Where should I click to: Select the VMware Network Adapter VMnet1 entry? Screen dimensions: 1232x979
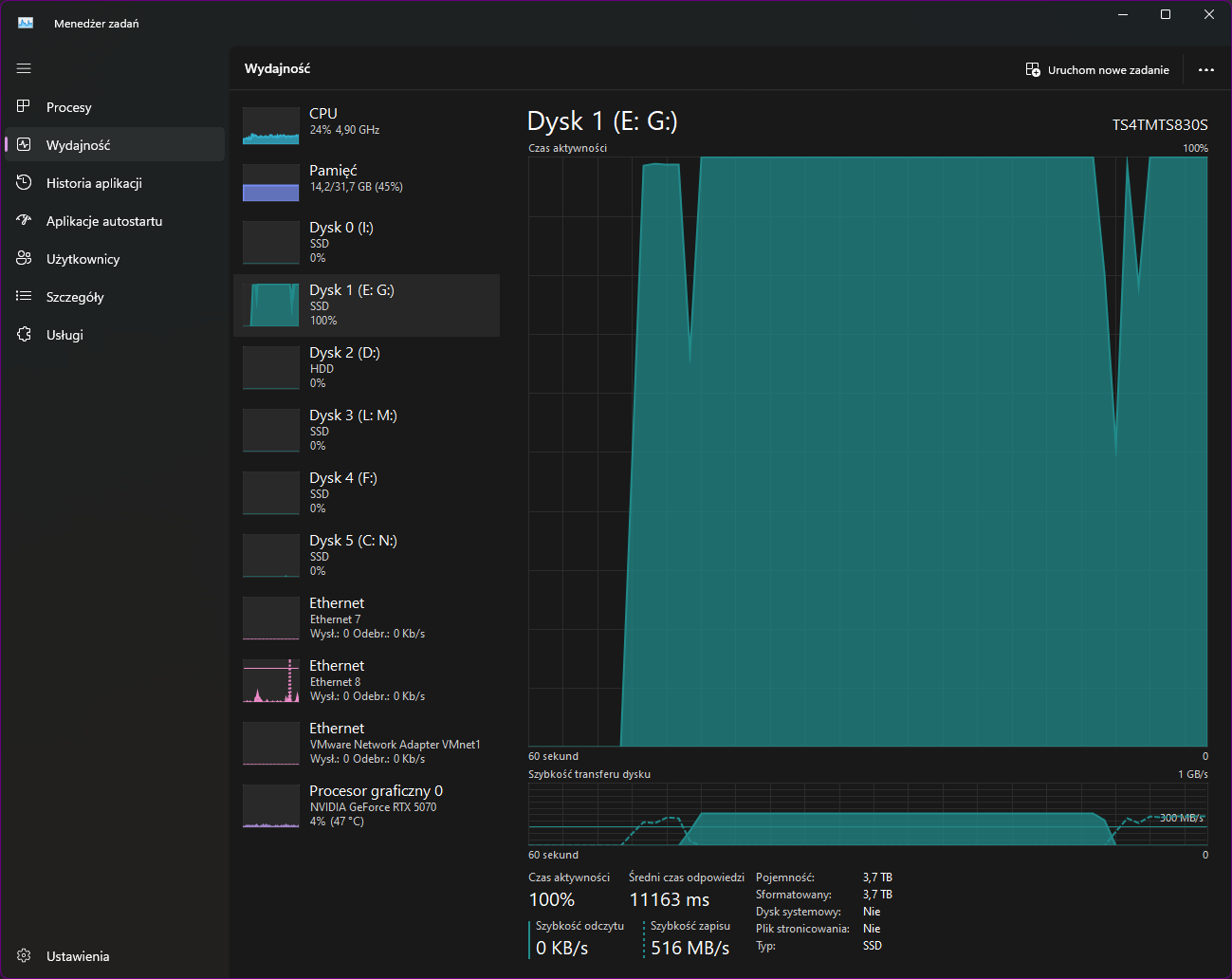point(366,744)
